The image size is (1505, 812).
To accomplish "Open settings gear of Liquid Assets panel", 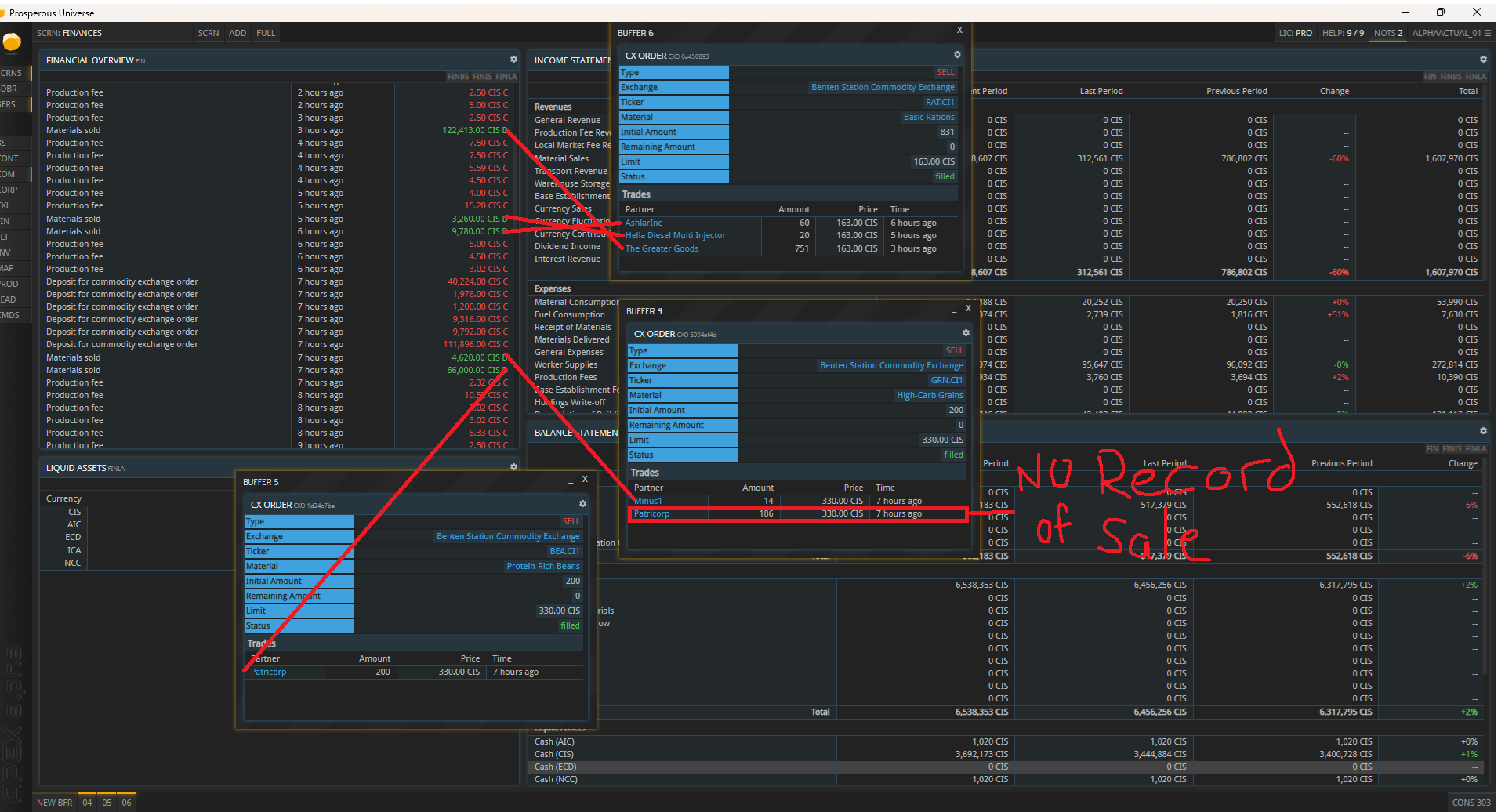I will (513, 467).
